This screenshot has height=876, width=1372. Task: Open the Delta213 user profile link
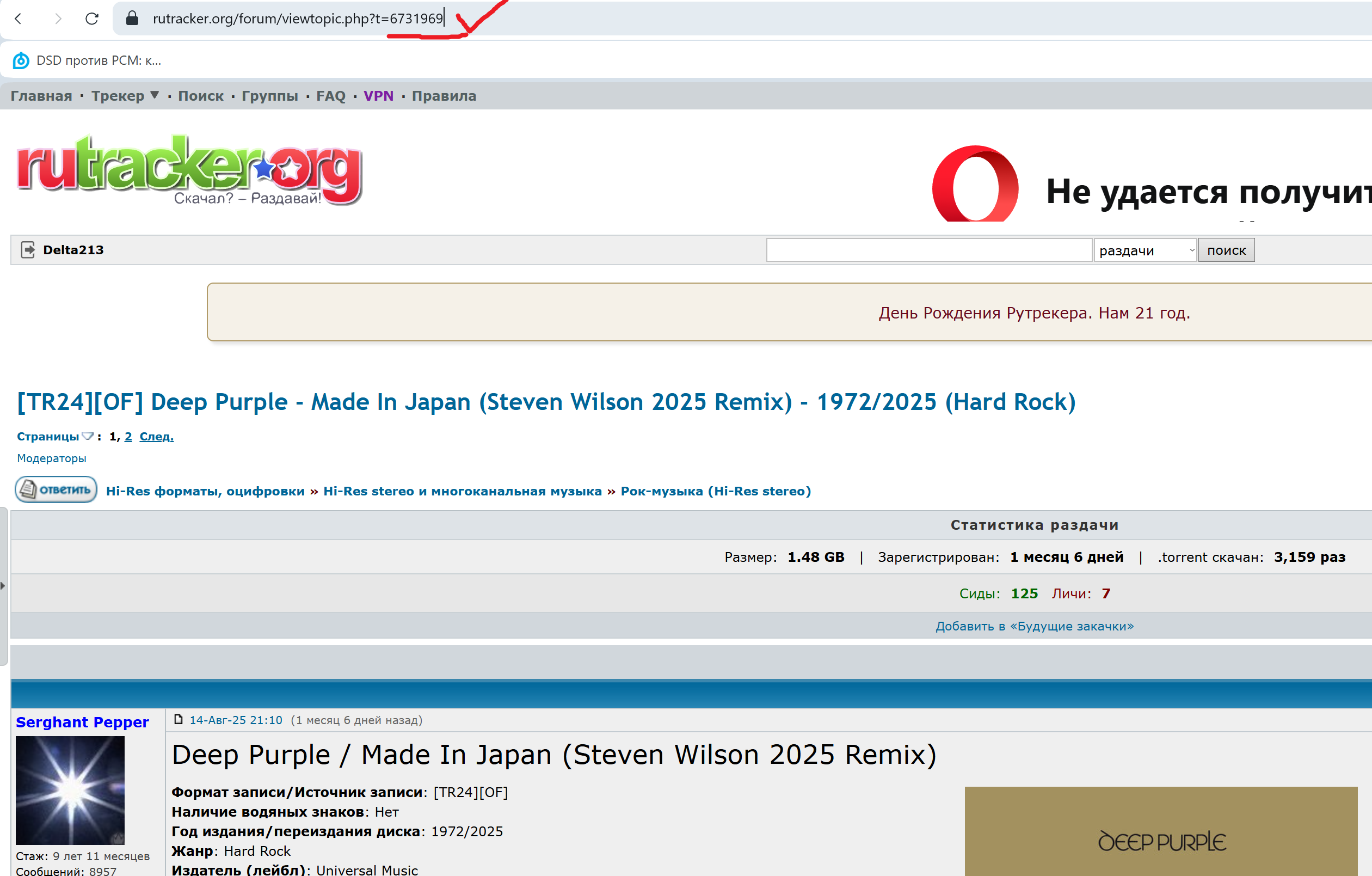pyautogui.click(x=73, y=250)
